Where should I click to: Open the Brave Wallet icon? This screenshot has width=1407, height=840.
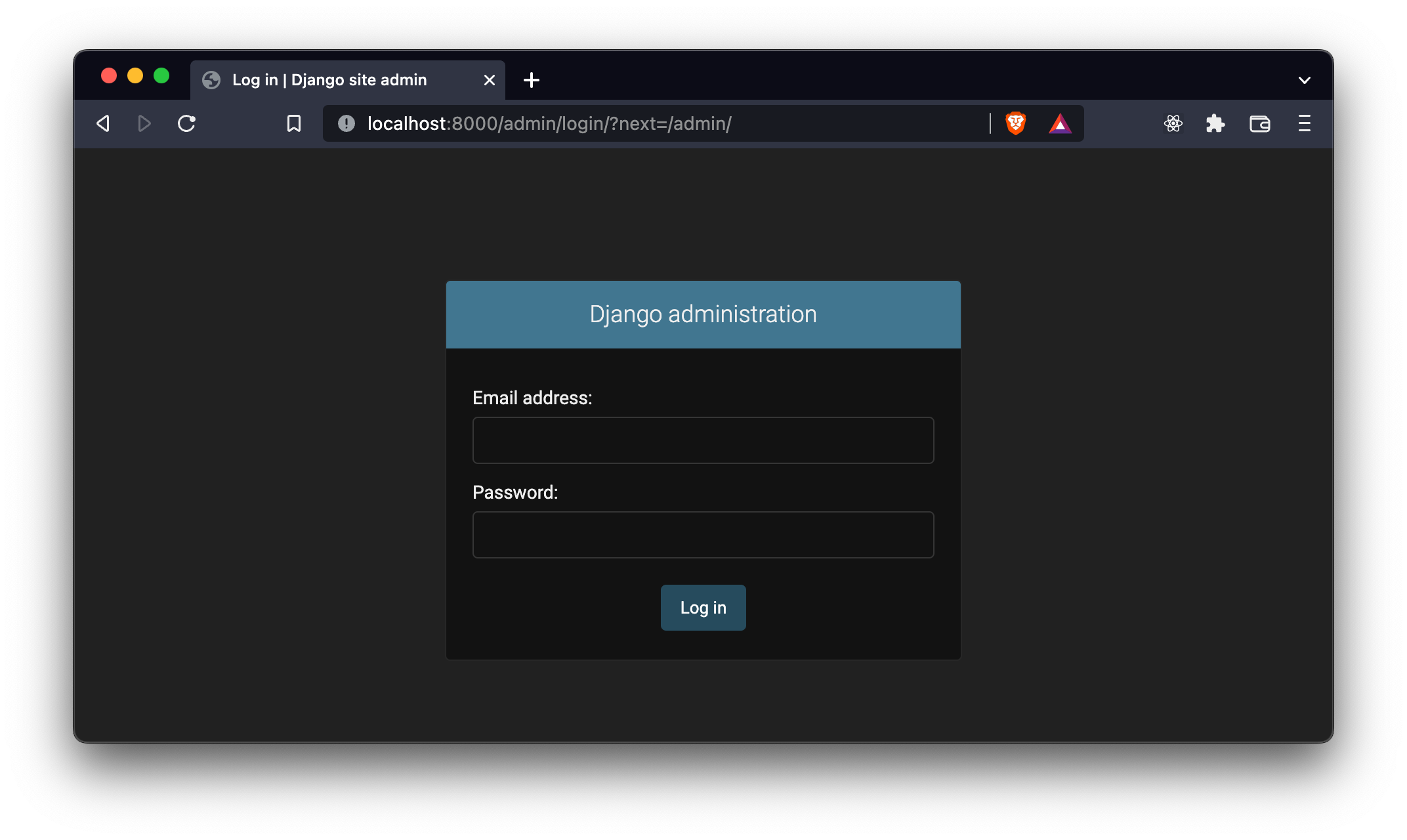click(1260, 123)
